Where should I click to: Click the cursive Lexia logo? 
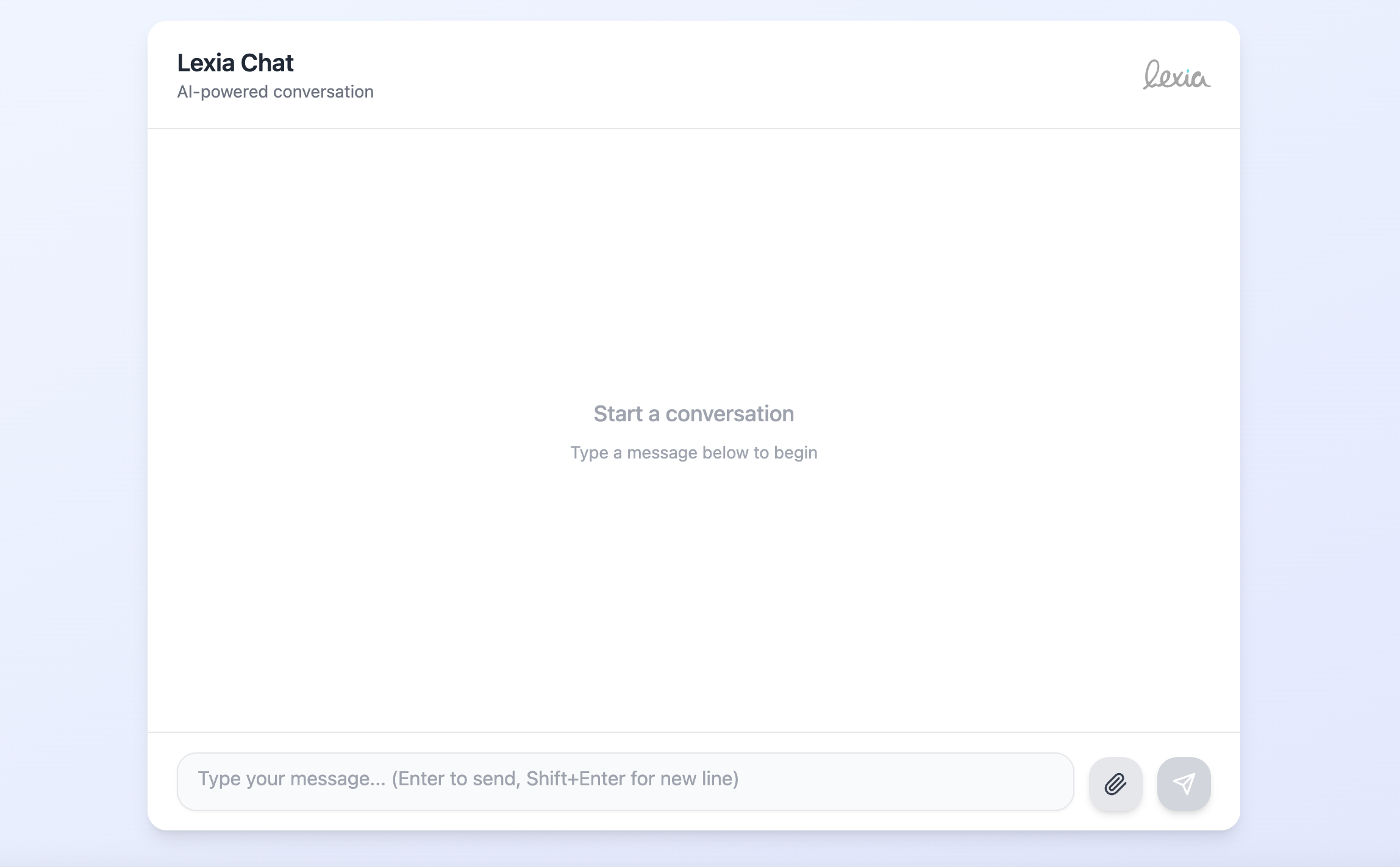pyautogui.click(x=1176, y=76)
